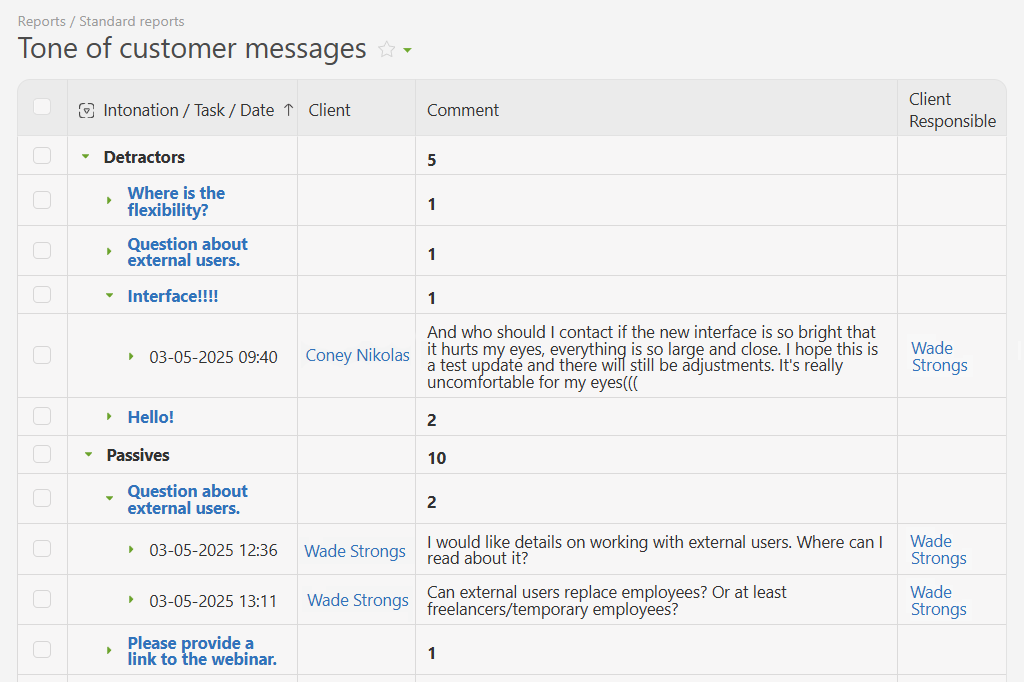Open responsible Wade Strongs in the Coney Nikolas row
The width and height of the screenshot is (1024, 682).
coord(939,356)
